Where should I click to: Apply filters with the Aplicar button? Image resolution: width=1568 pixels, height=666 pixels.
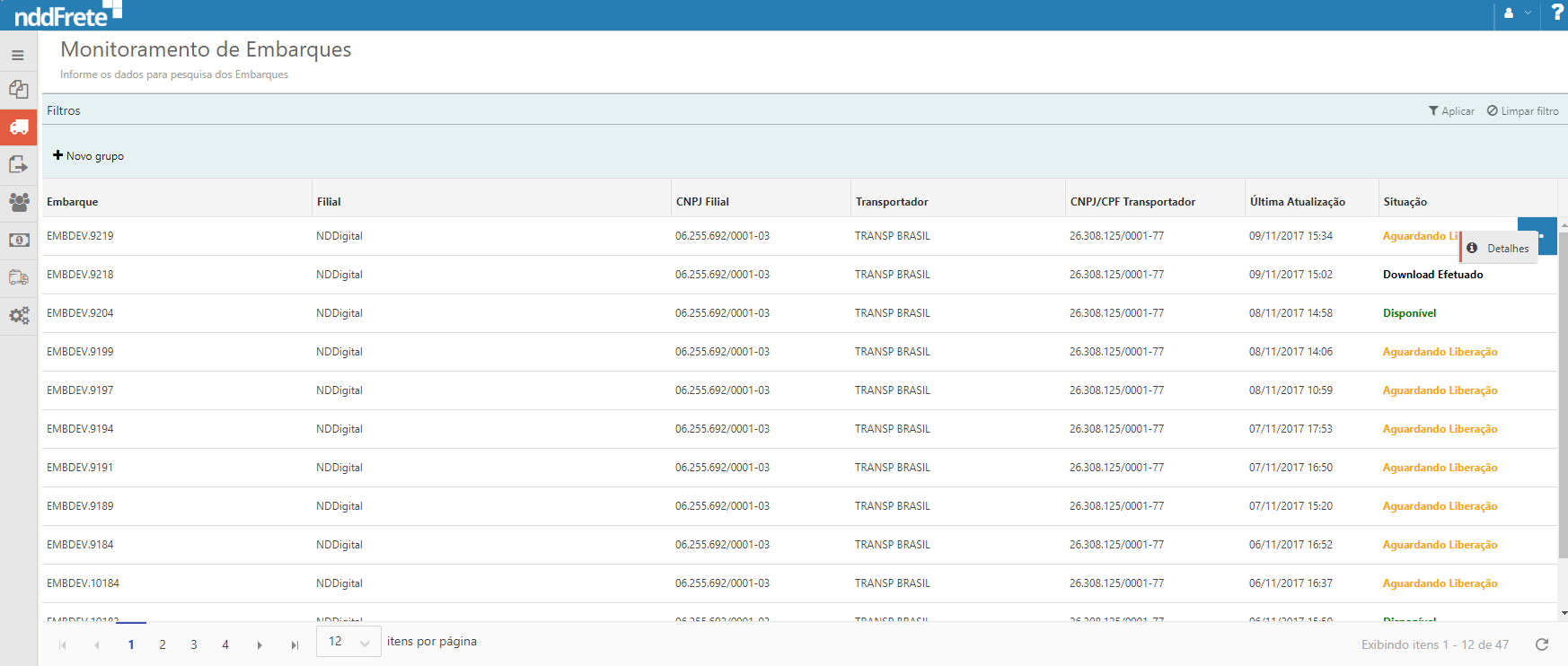pyautogui.click(x=1451, y=111)
